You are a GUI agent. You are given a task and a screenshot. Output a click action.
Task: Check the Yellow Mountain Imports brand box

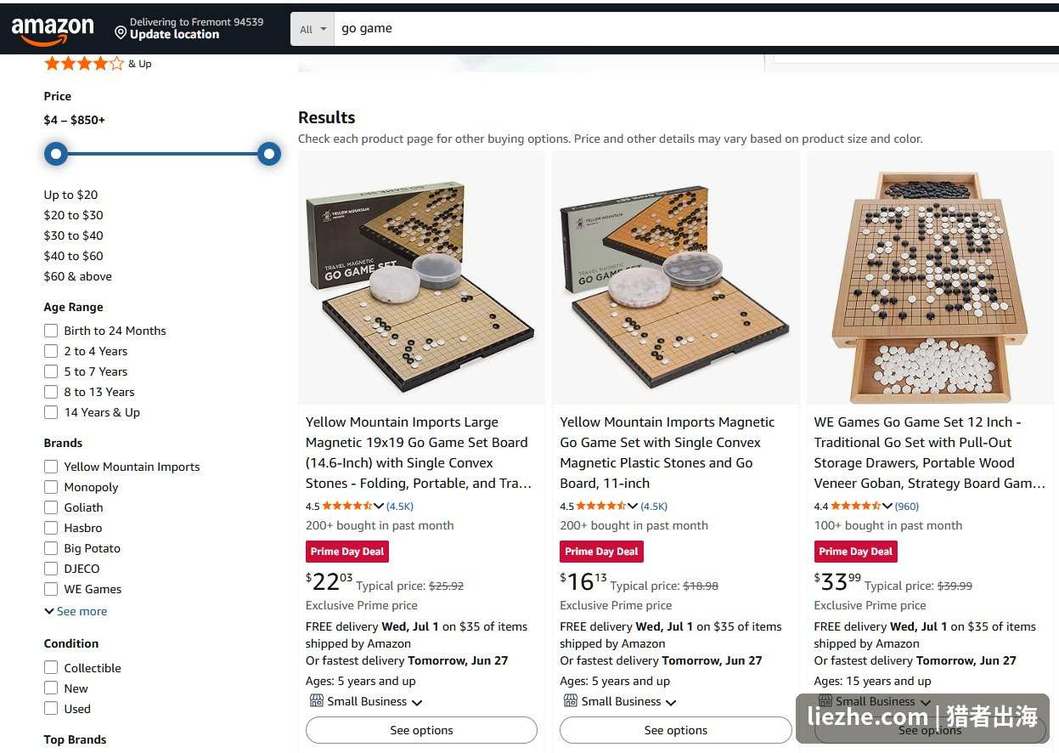pyautogui.click(x=51, y=466)
